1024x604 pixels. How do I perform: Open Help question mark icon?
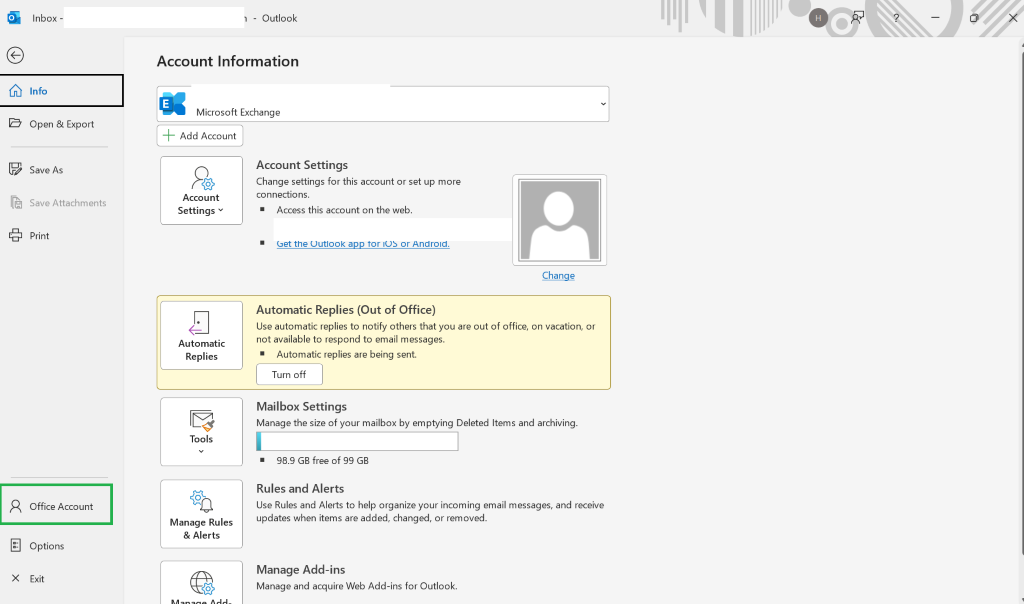[x=896, y=18]
